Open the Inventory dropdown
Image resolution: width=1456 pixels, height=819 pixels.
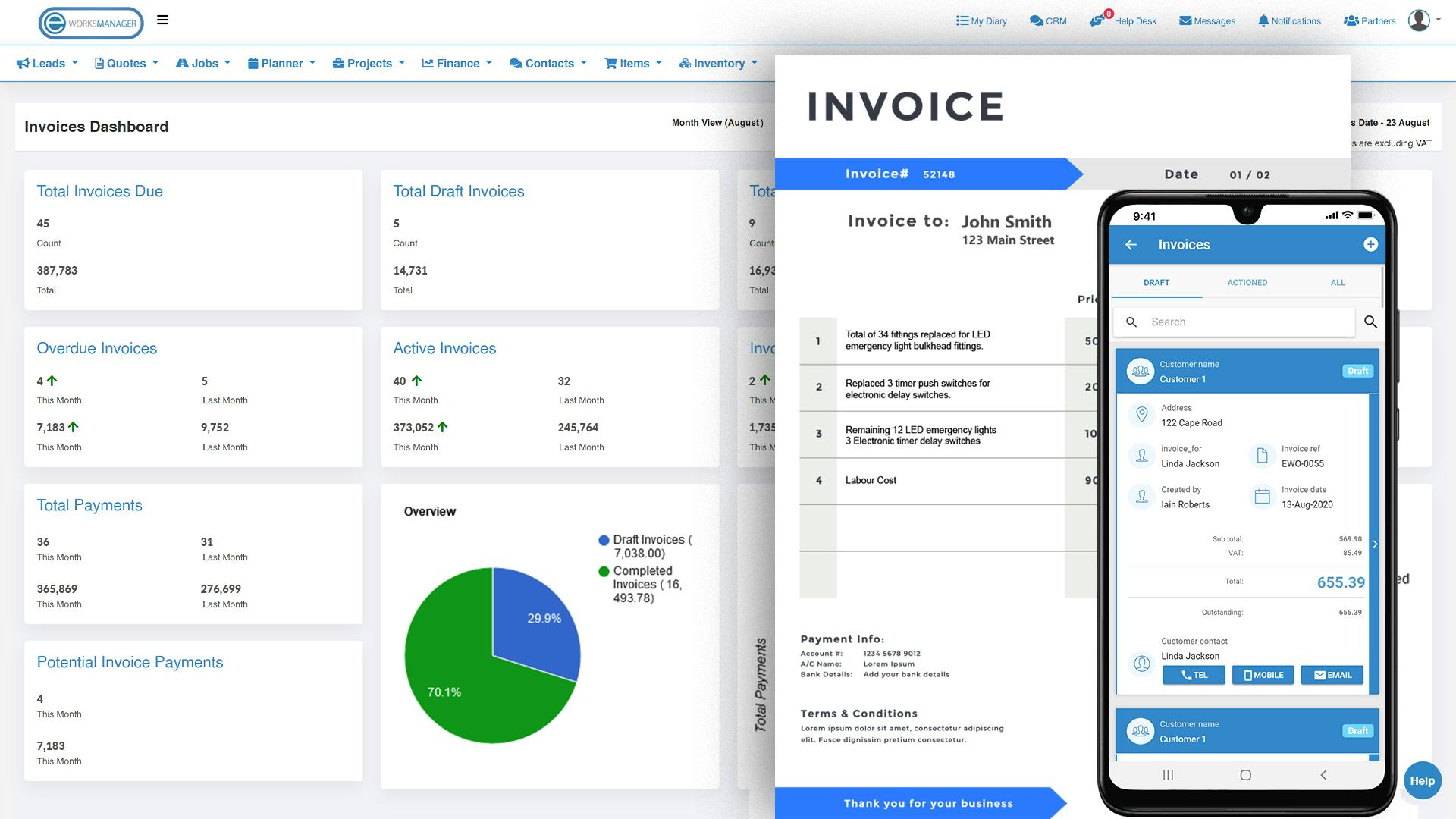[717, 63]
